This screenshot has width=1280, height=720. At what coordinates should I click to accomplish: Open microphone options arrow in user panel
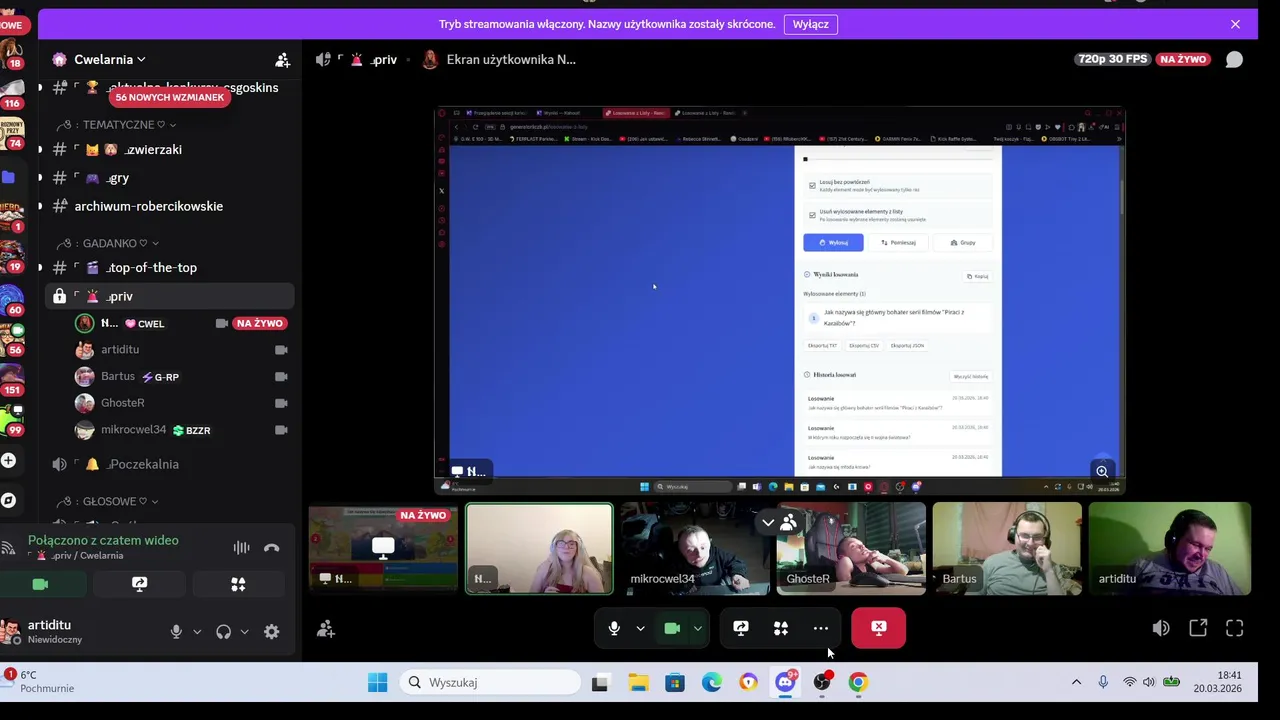click(197, 632)
